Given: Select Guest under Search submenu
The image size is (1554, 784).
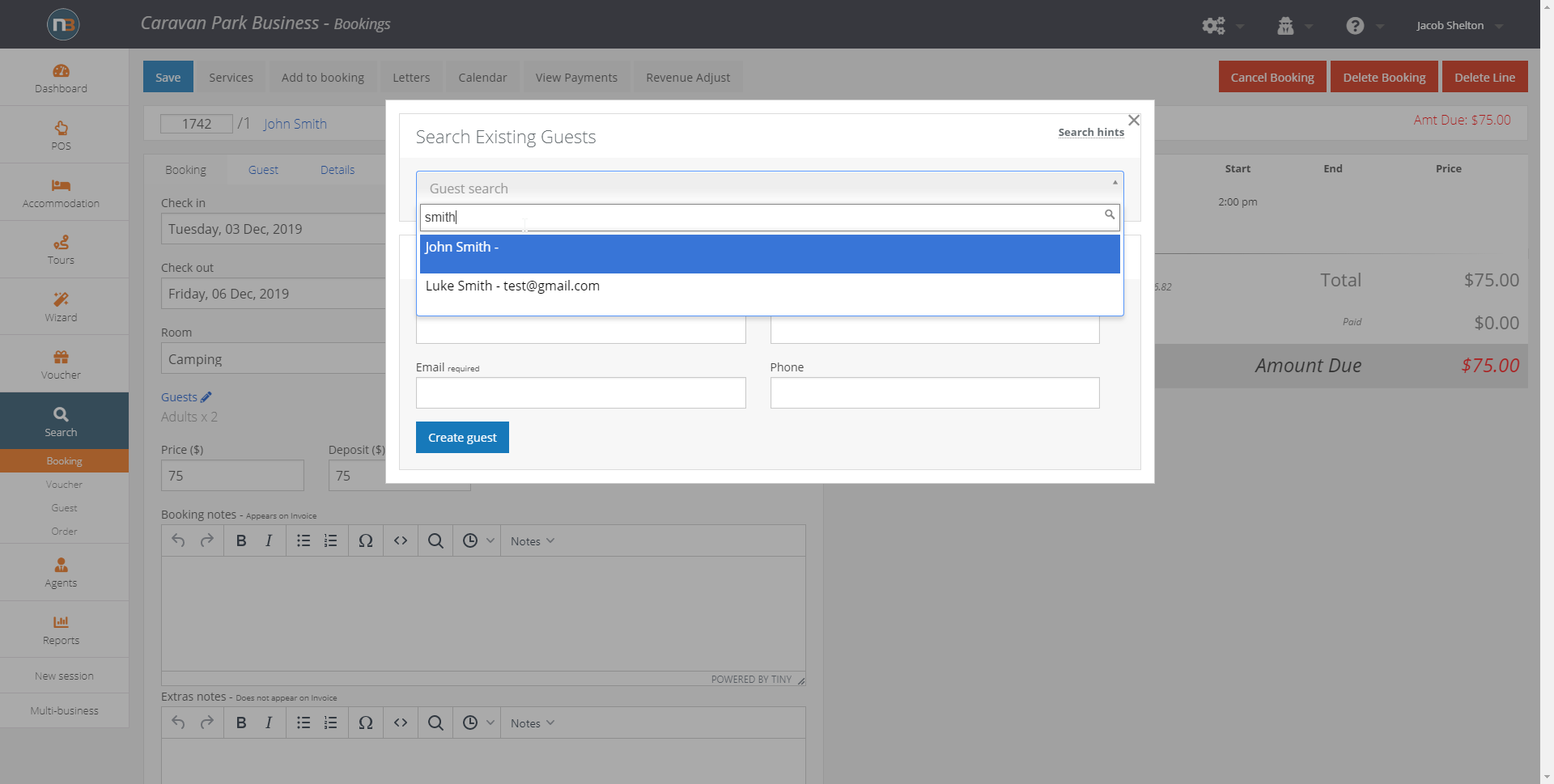Looking at the screenshot, I should tap(65, 508).
